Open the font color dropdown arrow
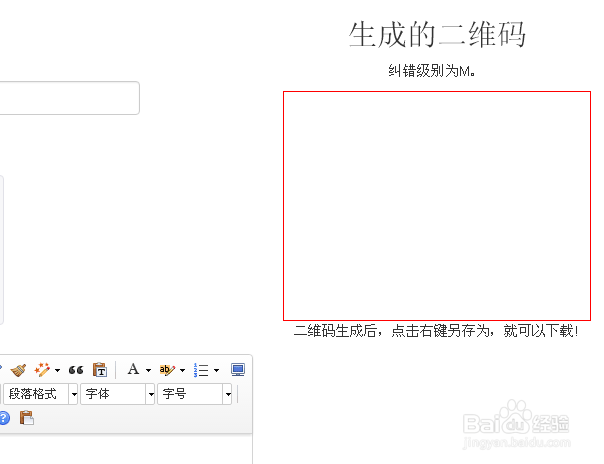The height and width of the screenshot is (464, 604). pos(148,370)
